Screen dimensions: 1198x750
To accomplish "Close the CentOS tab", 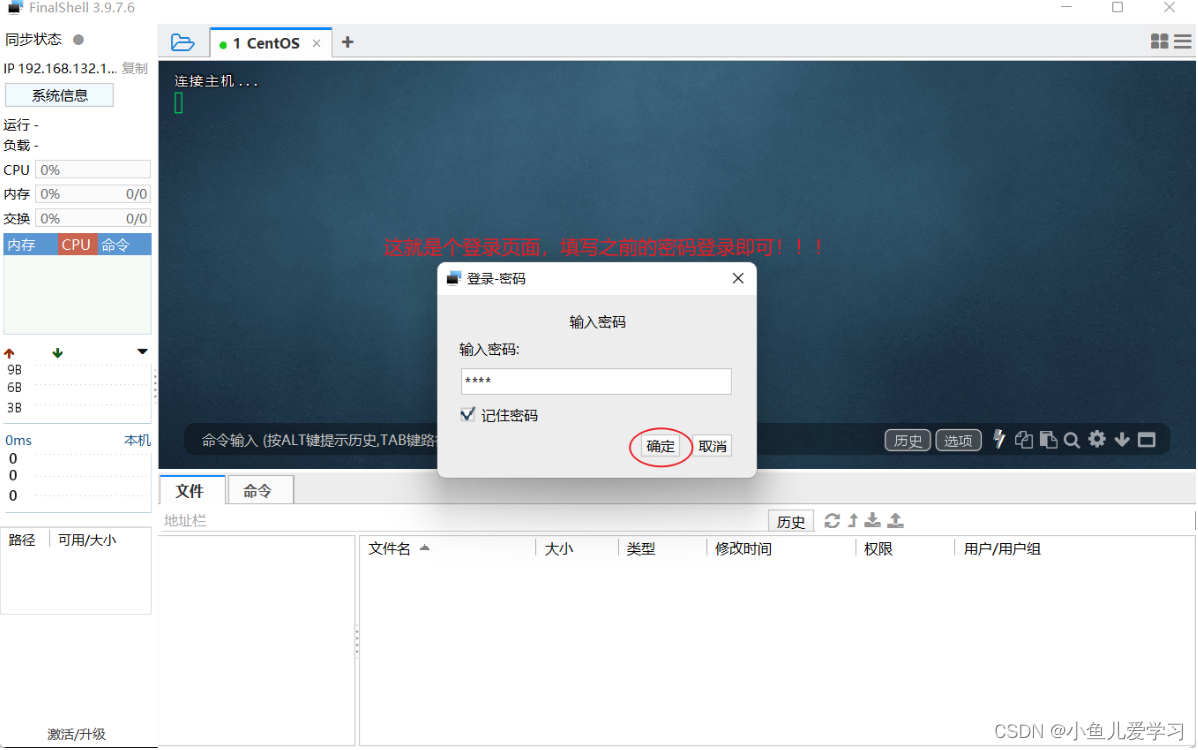I will pos(316,44).
